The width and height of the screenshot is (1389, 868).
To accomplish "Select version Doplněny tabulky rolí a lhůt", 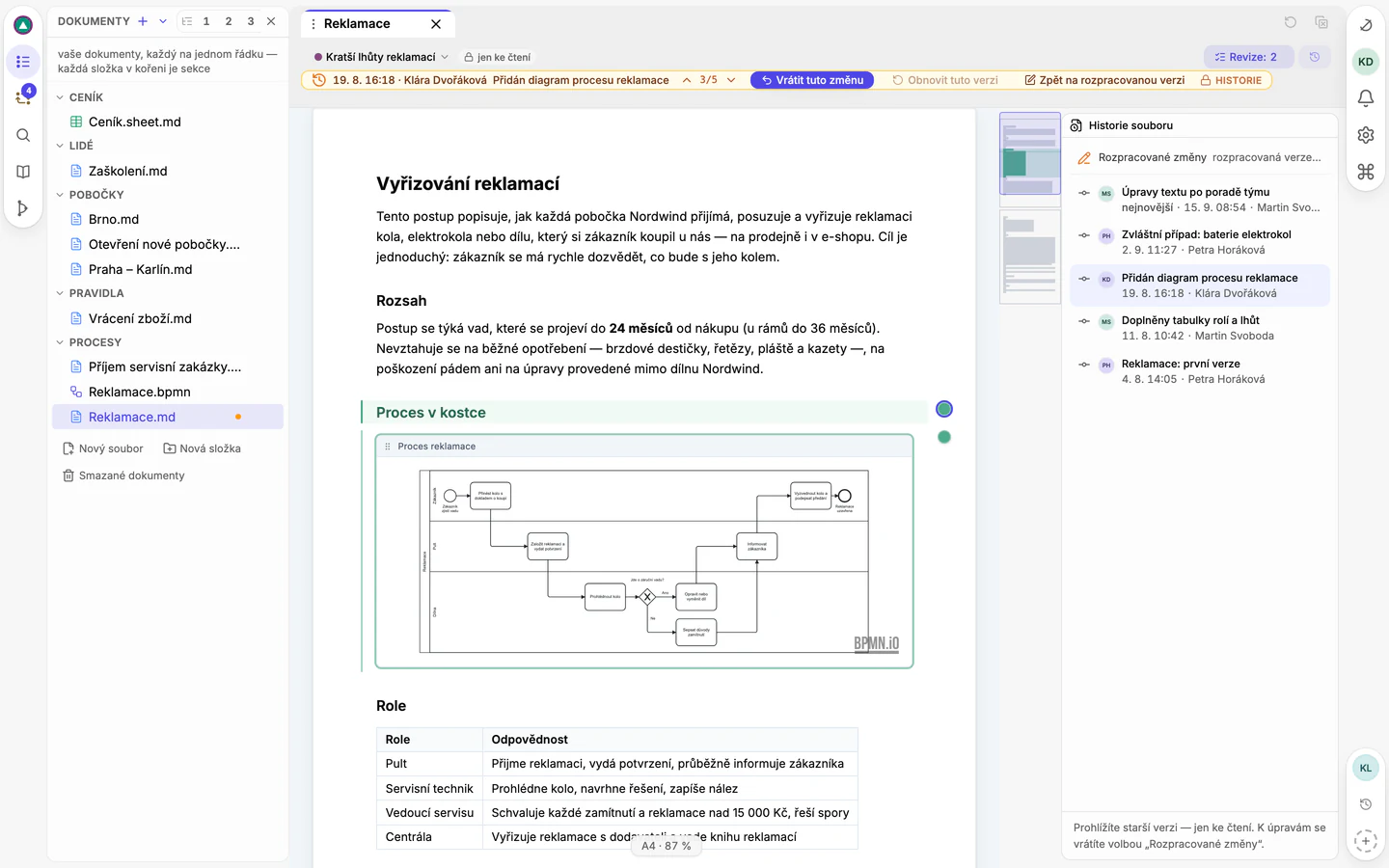I will (x=1200, y=328).
